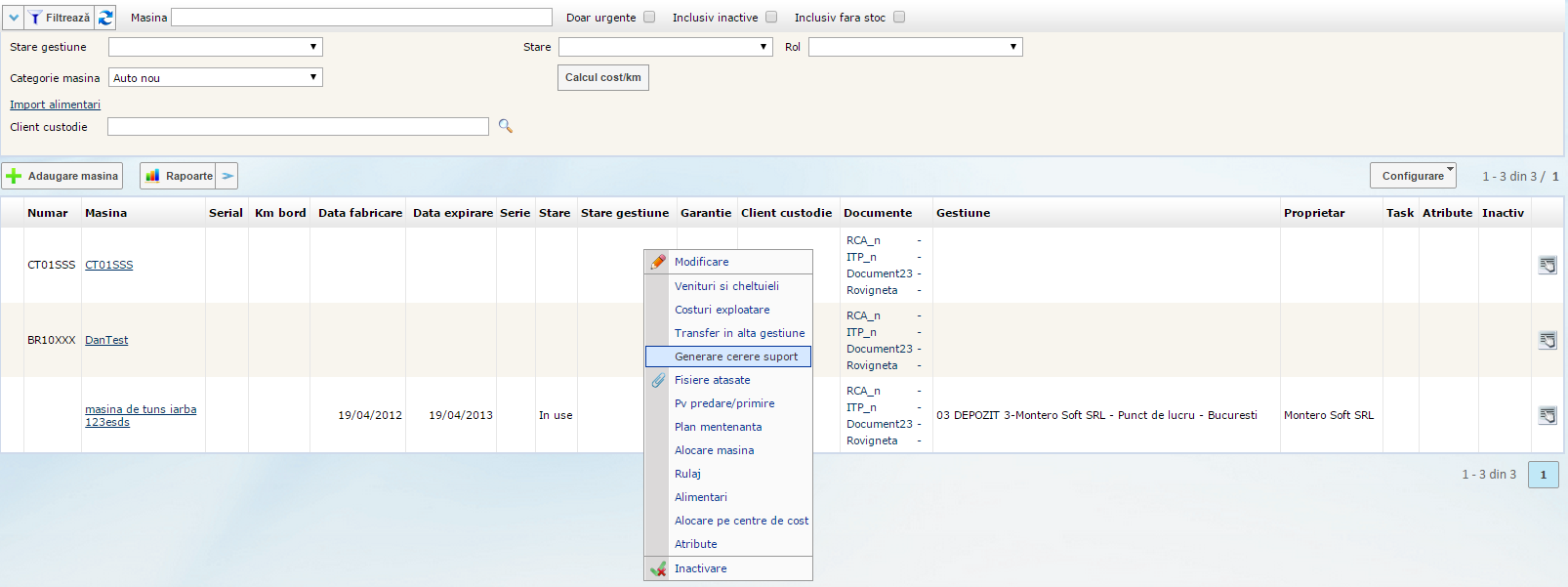This screenshot has width=1568, height=587.
Task: Open row actions icon for DanTest
Action: tap(1547, 340)
